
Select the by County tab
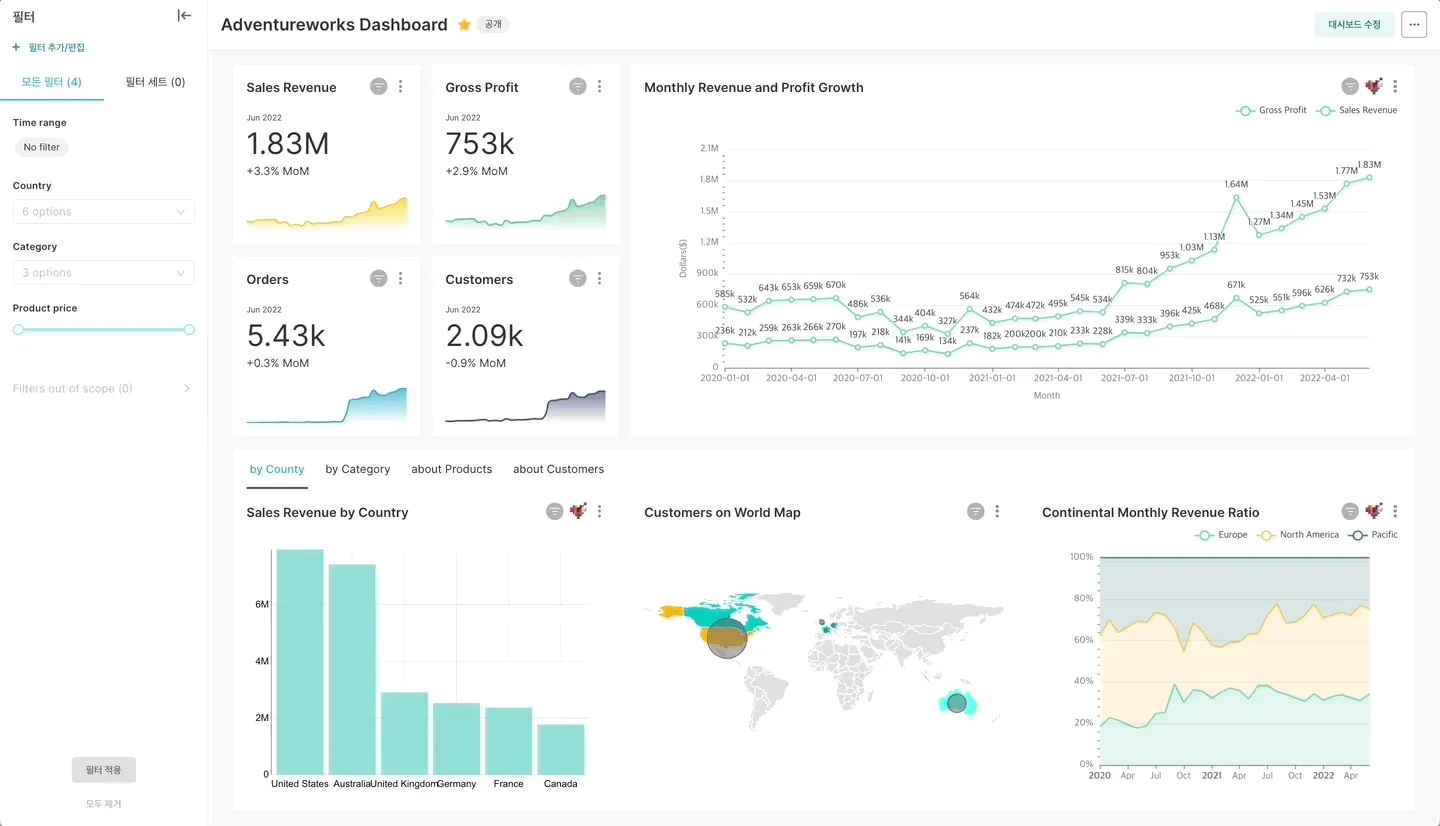click(x=277, y=469)
